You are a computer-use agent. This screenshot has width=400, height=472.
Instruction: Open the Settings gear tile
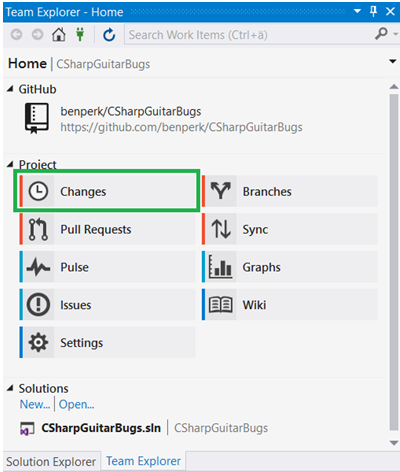pos(107,342)
